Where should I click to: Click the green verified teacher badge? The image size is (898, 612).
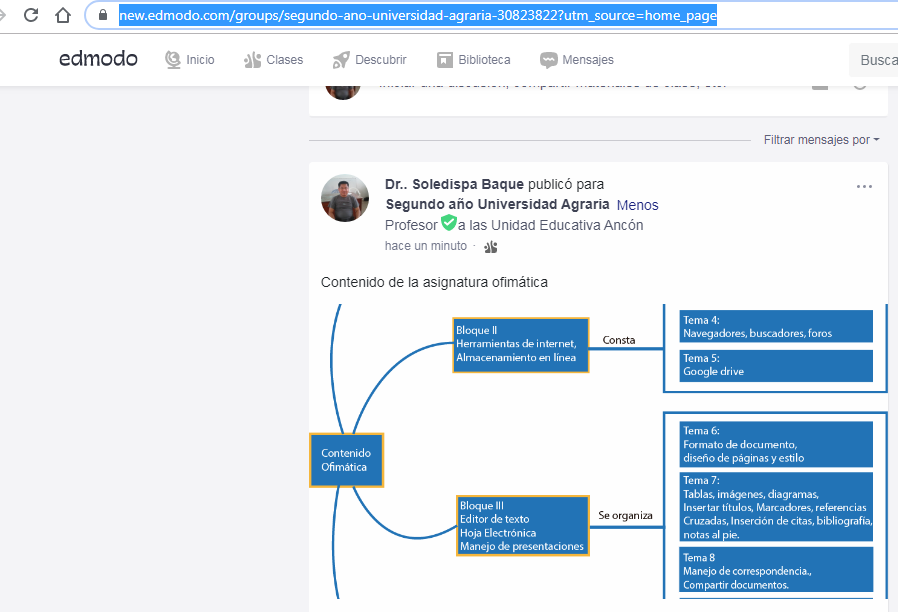(x=448, y=224)
